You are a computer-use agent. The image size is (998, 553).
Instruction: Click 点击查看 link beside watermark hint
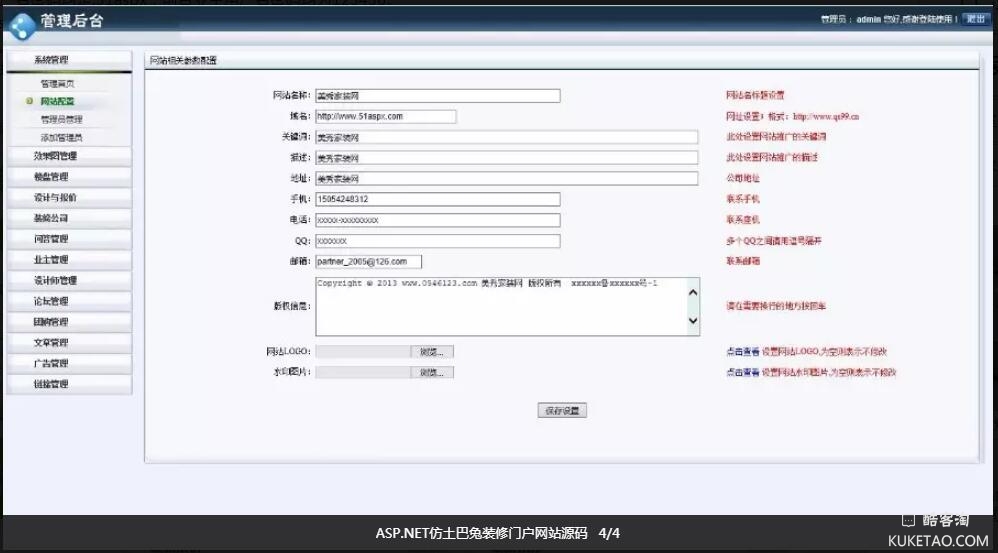[743, 372]
